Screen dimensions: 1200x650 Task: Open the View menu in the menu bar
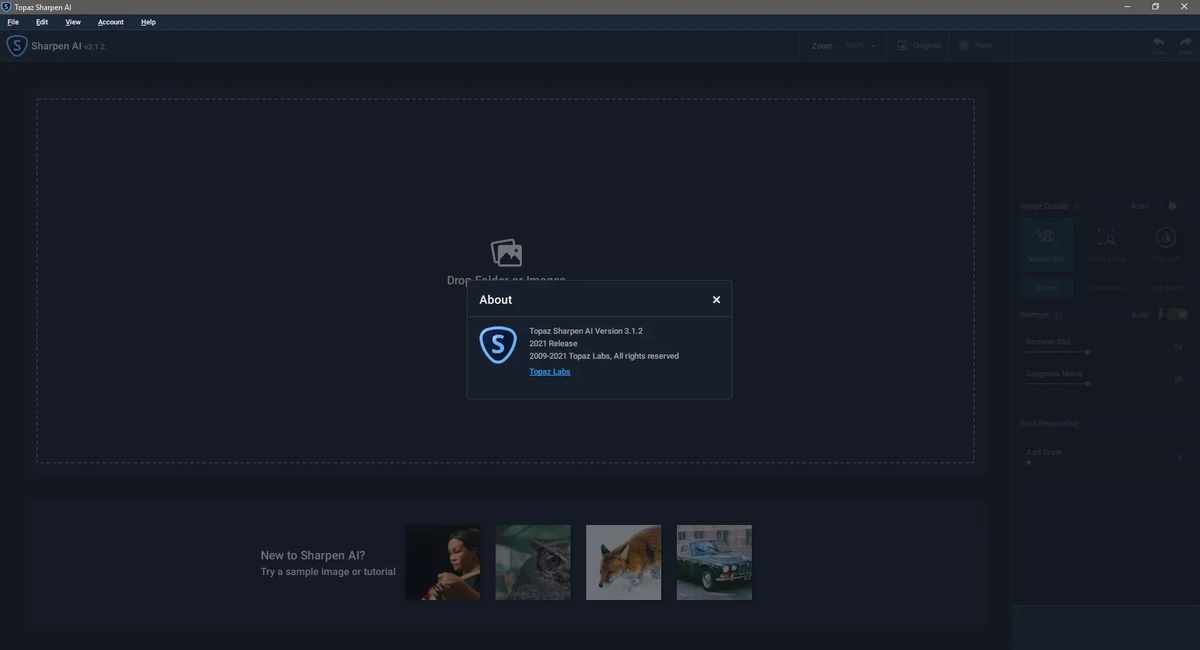click(73, 22)
